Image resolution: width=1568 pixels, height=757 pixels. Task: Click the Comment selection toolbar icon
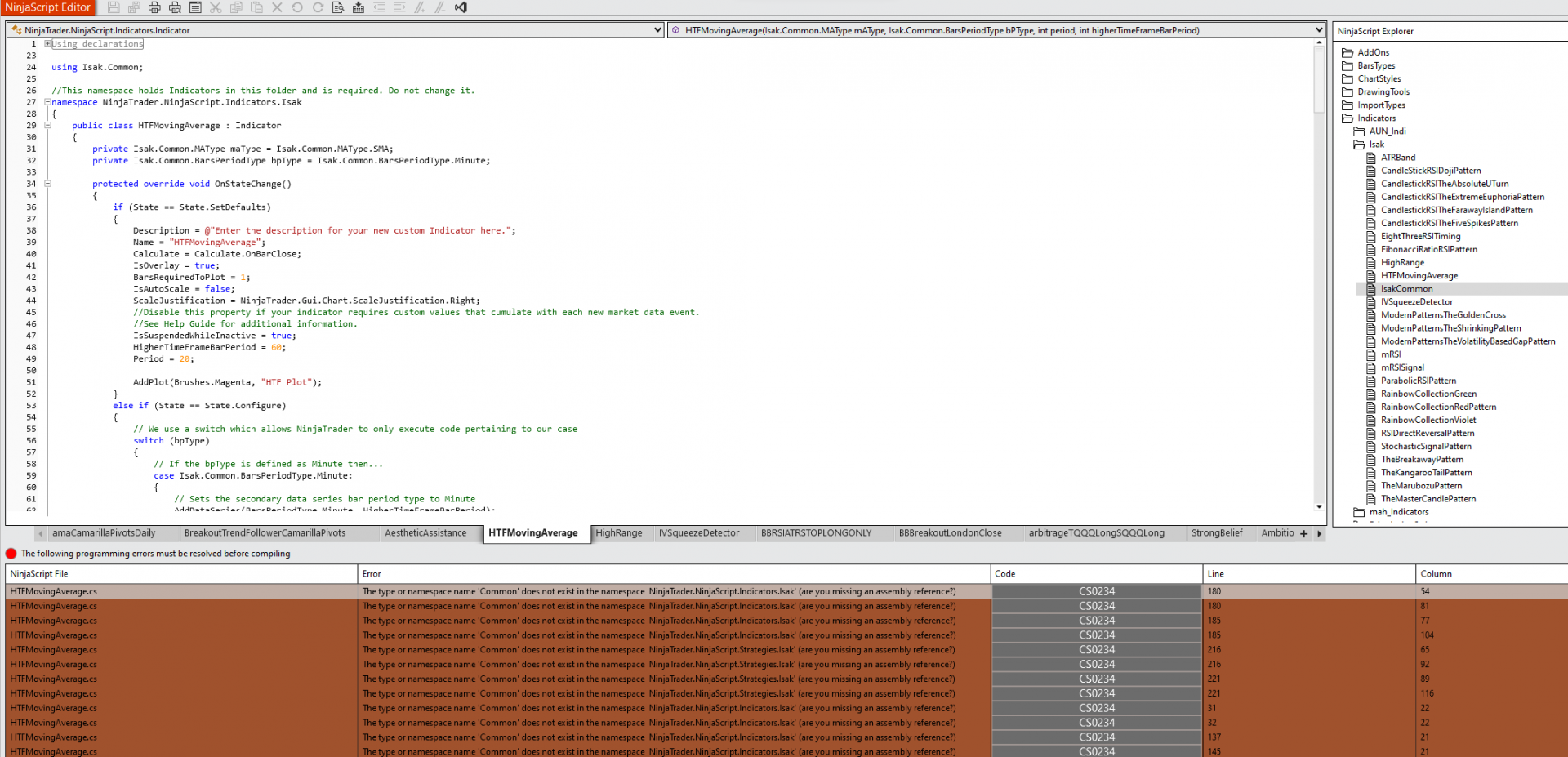tap(420, 7)
